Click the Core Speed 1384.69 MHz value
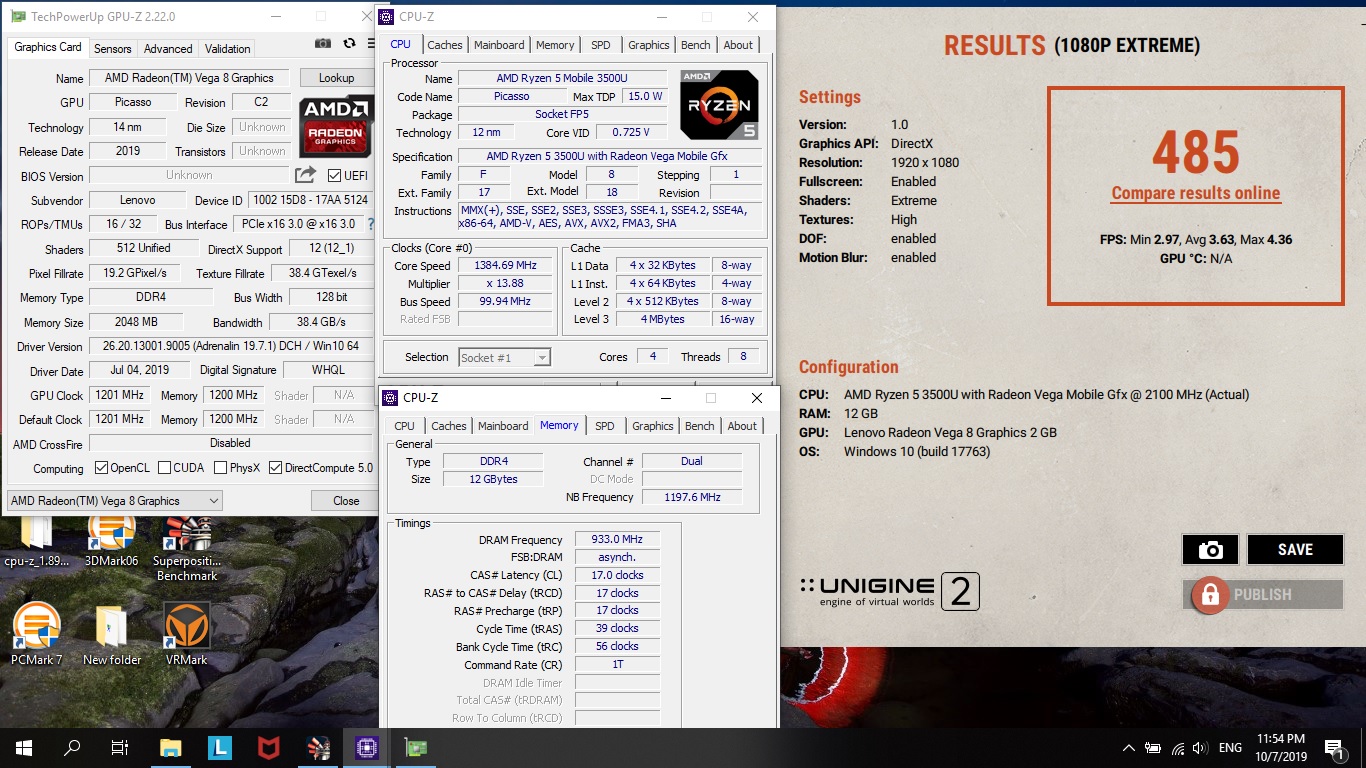Image resolution: width=1366 pixels, height=768 pixels. coord(505,266)
